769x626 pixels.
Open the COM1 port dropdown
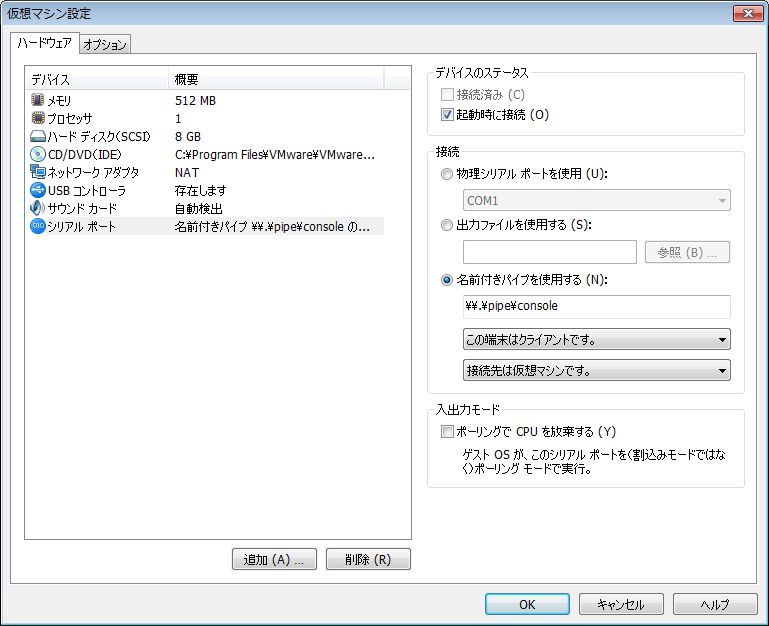[x=596, y=200]
